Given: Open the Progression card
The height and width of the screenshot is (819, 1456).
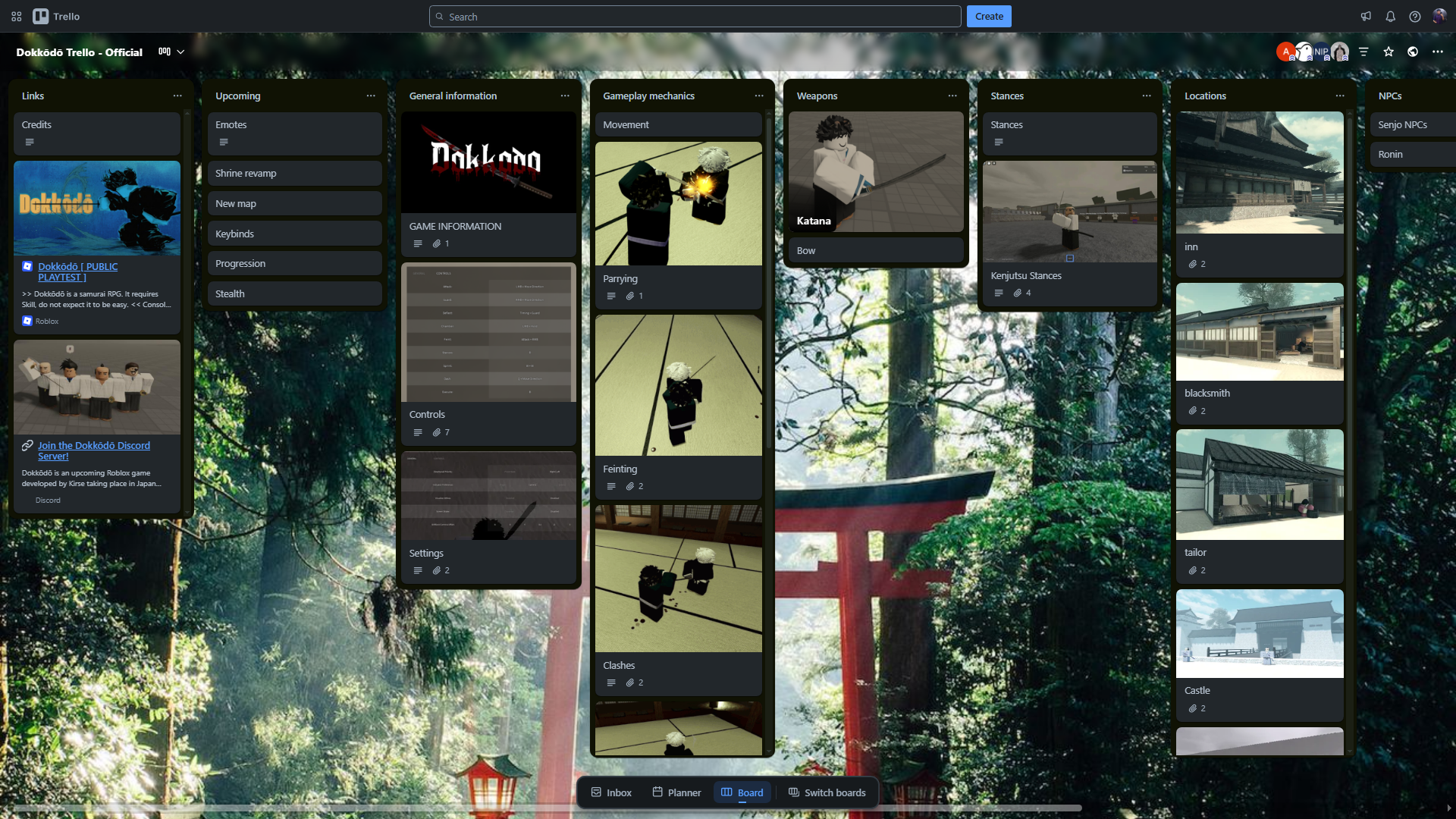Looking at the screenshot, I should [x=294, y=263].
